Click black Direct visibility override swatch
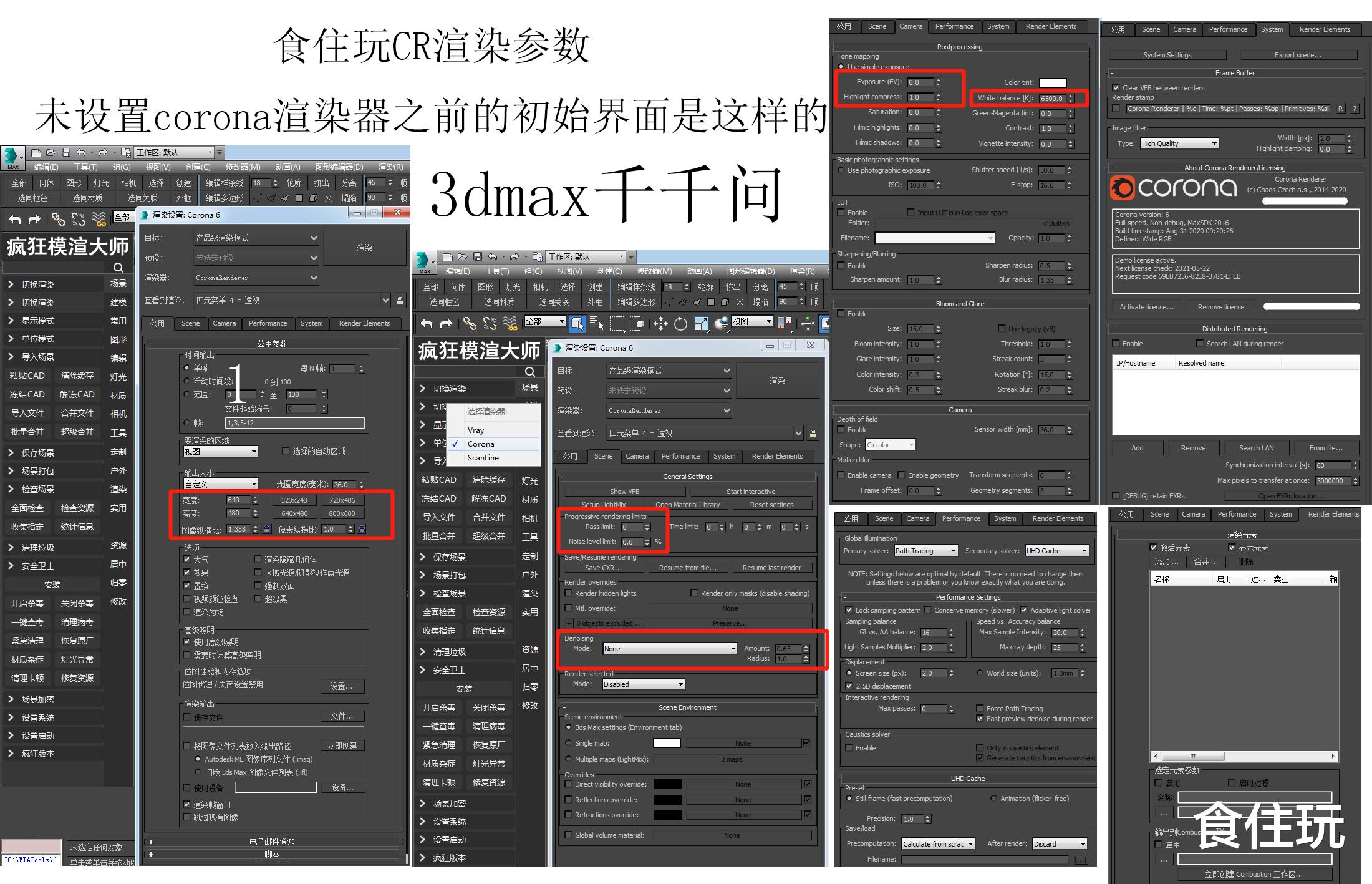This screenshot has height=884, width=1372. point(667,784)
